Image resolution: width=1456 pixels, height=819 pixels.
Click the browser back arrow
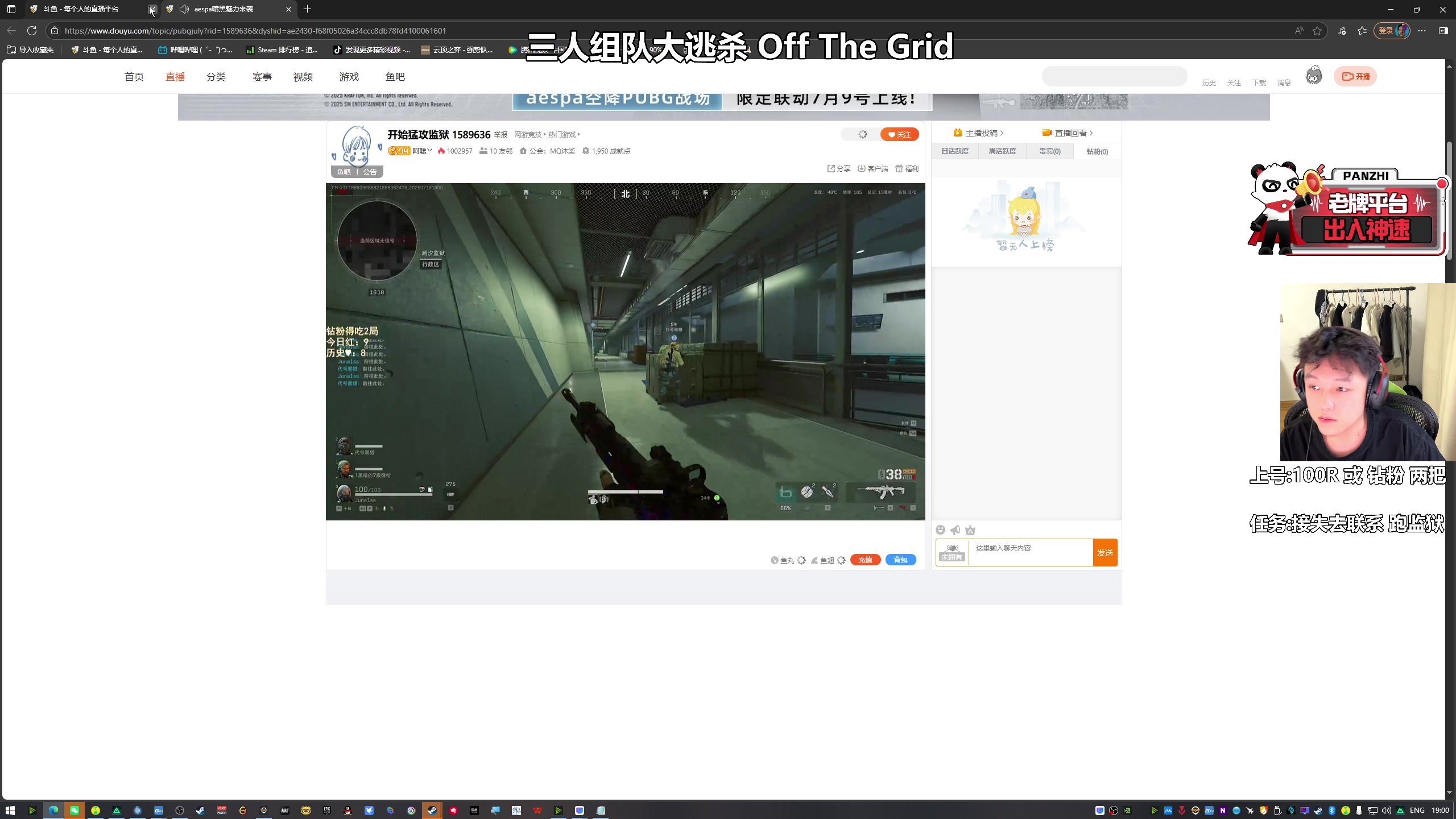(x=11, y=31)
